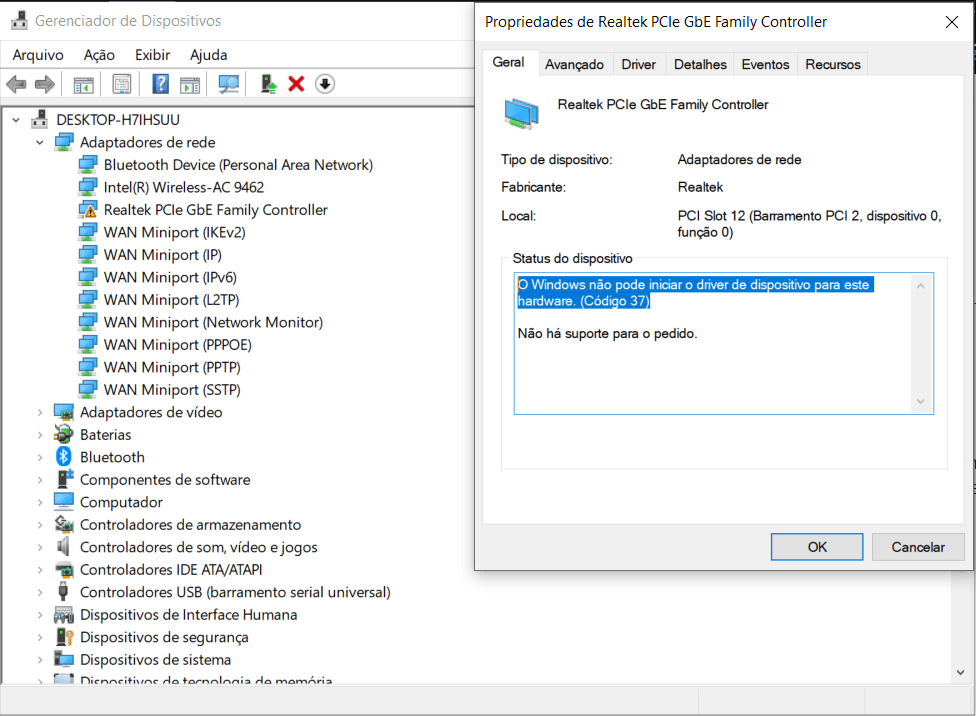
Task: Expand the Bluetooth node
Action: pyautogui.click(x=40, y=457)
